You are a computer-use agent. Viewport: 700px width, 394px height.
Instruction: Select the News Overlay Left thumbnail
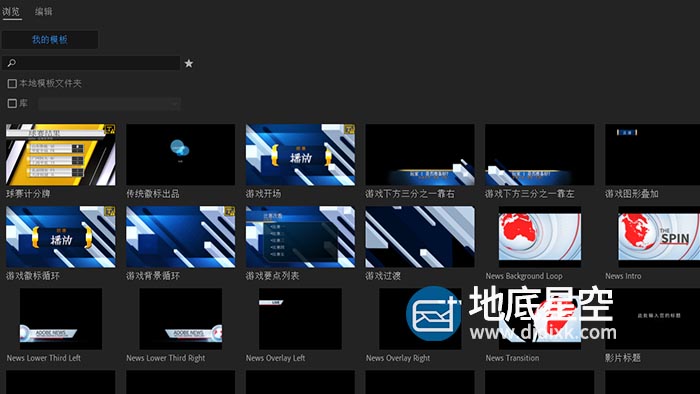pos(300,319)
